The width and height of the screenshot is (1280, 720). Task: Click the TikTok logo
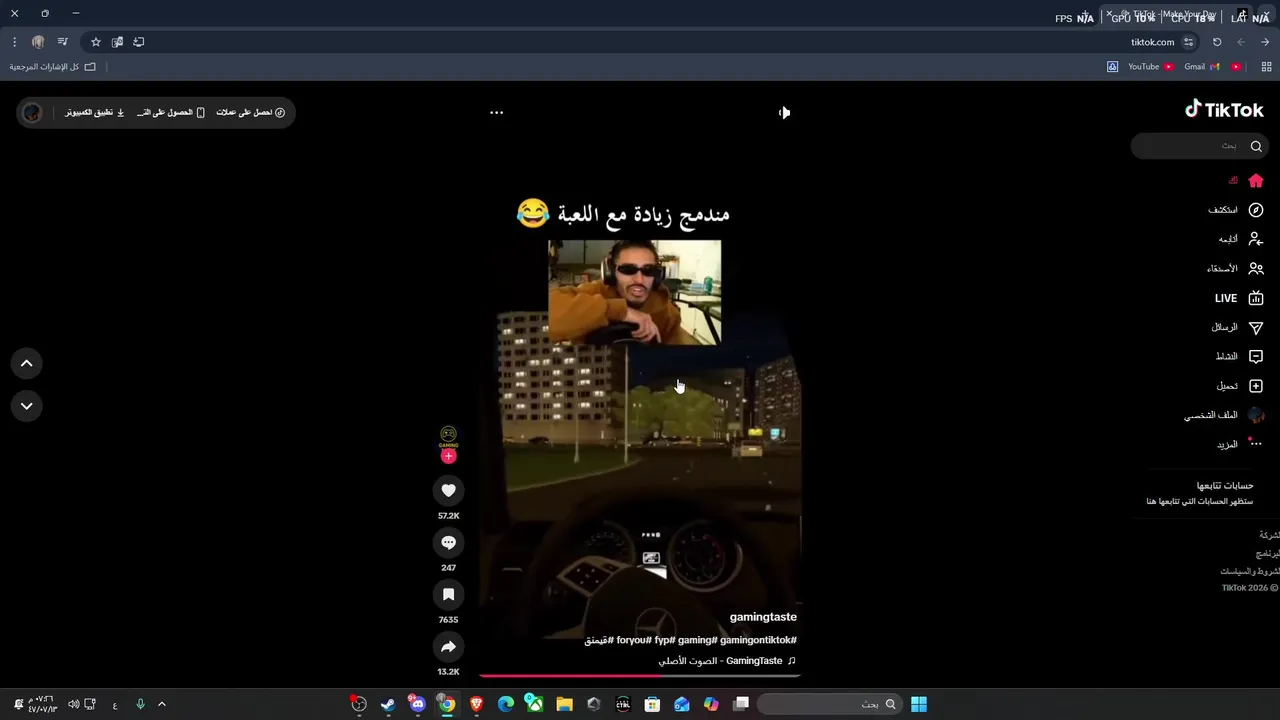(1224, 110)
